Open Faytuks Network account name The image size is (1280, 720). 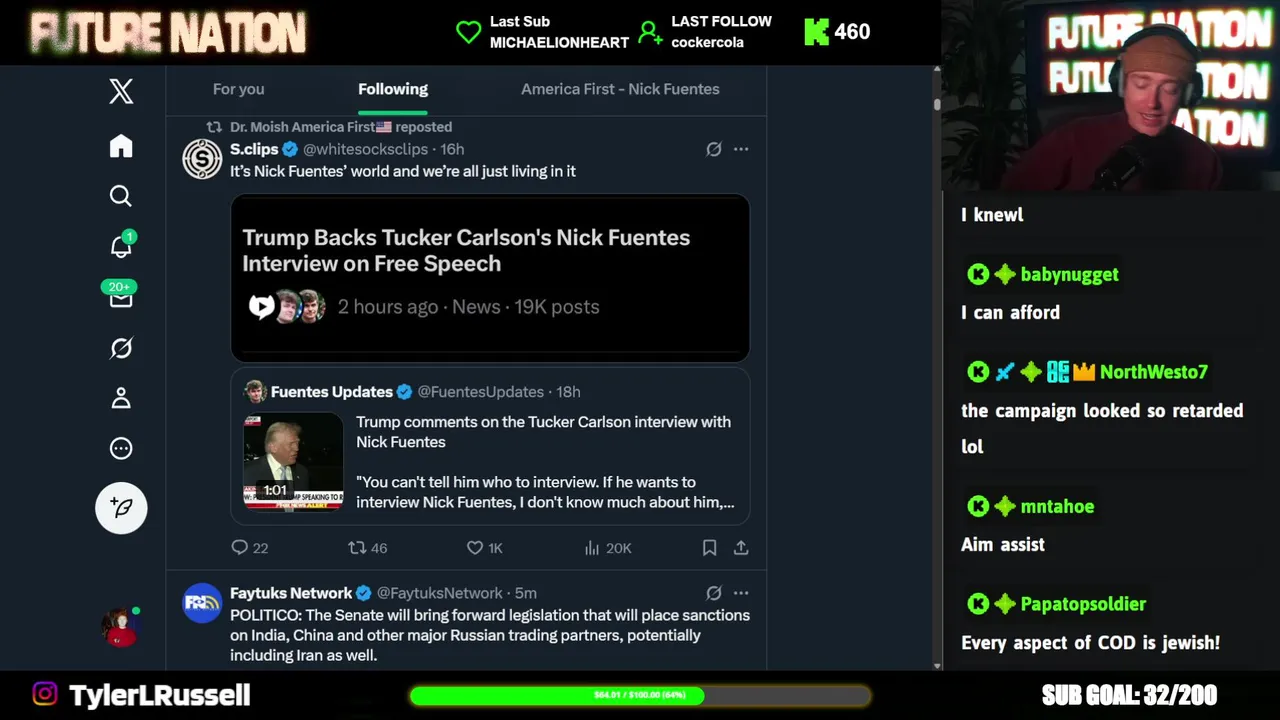click(x=291, y=593)
